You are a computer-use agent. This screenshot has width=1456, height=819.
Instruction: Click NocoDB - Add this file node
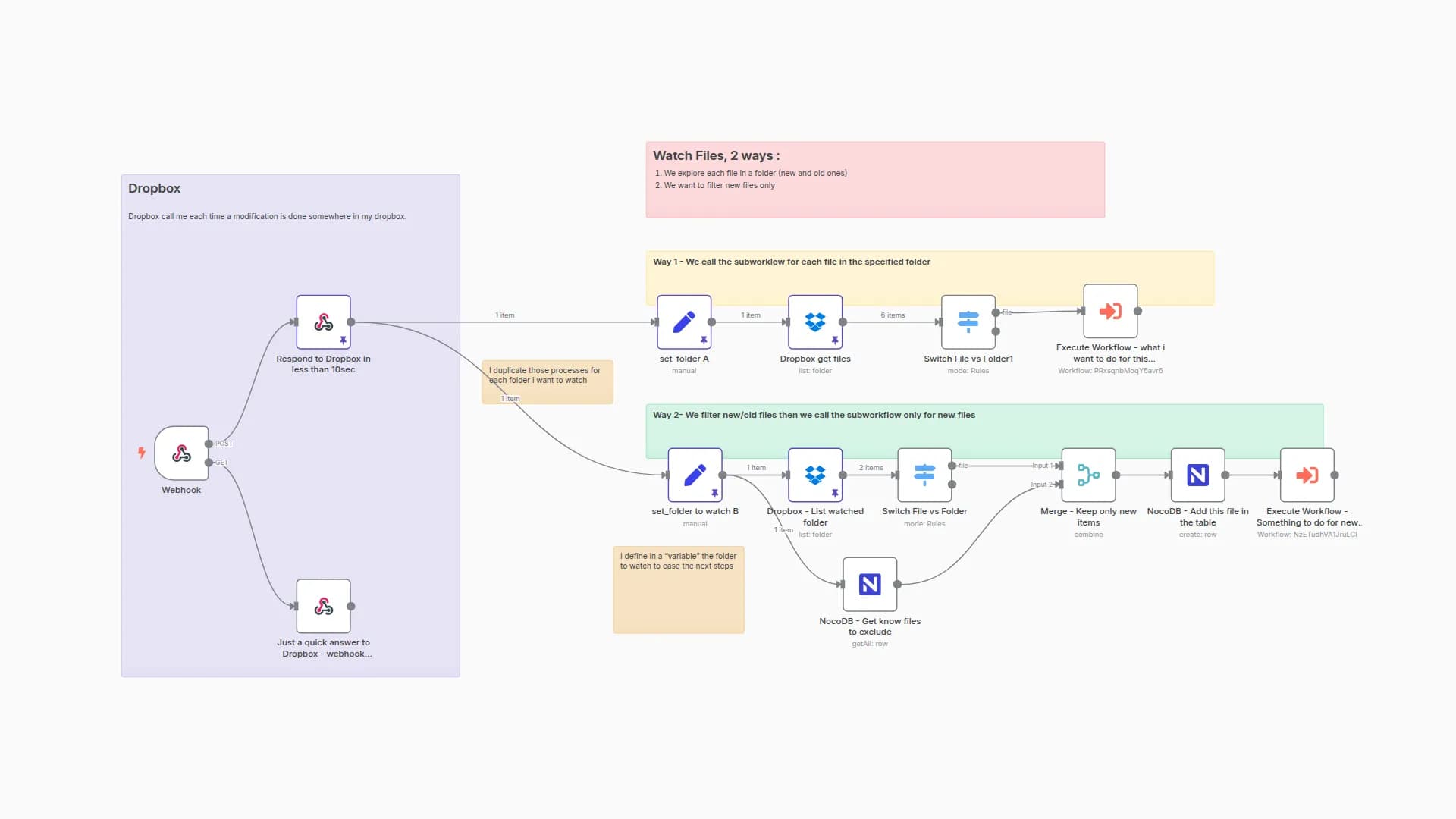point(1197,475)
